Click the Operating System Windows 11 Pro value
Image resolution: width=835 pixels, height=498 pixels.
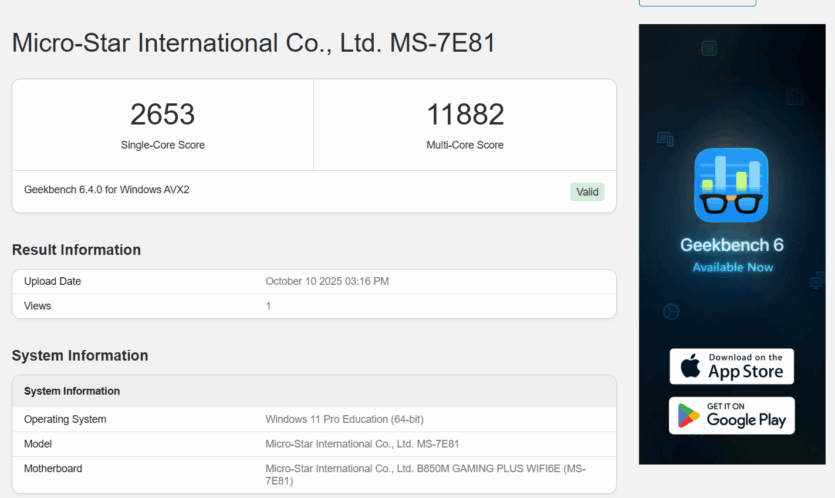click(351, 419)
